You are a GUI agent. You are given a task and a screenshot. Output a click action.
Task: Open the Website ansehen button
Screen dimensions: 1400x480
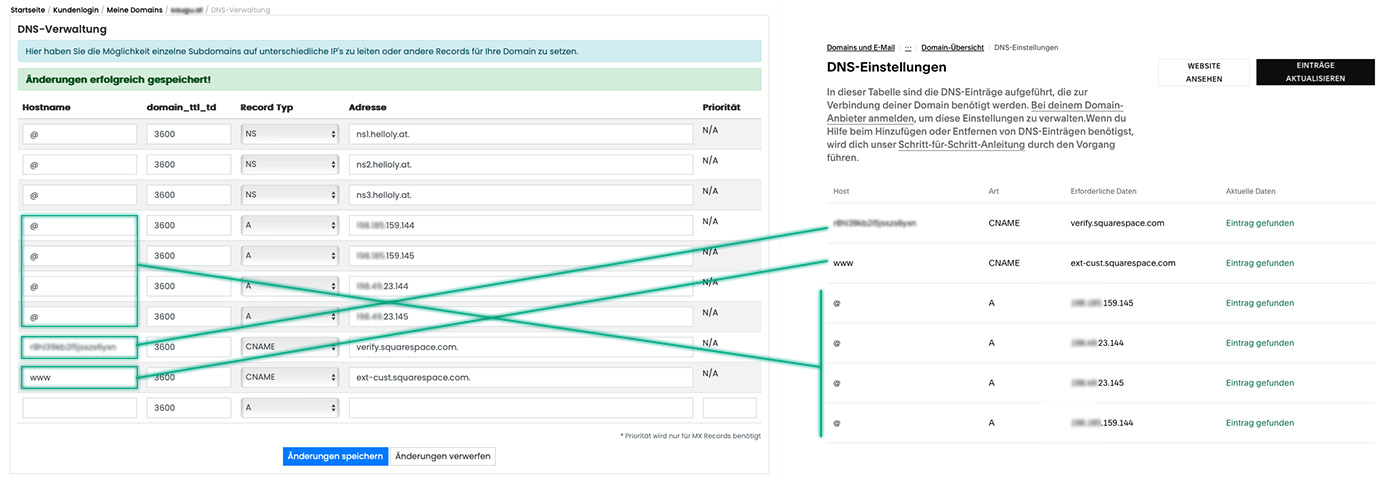point(1202,72)
